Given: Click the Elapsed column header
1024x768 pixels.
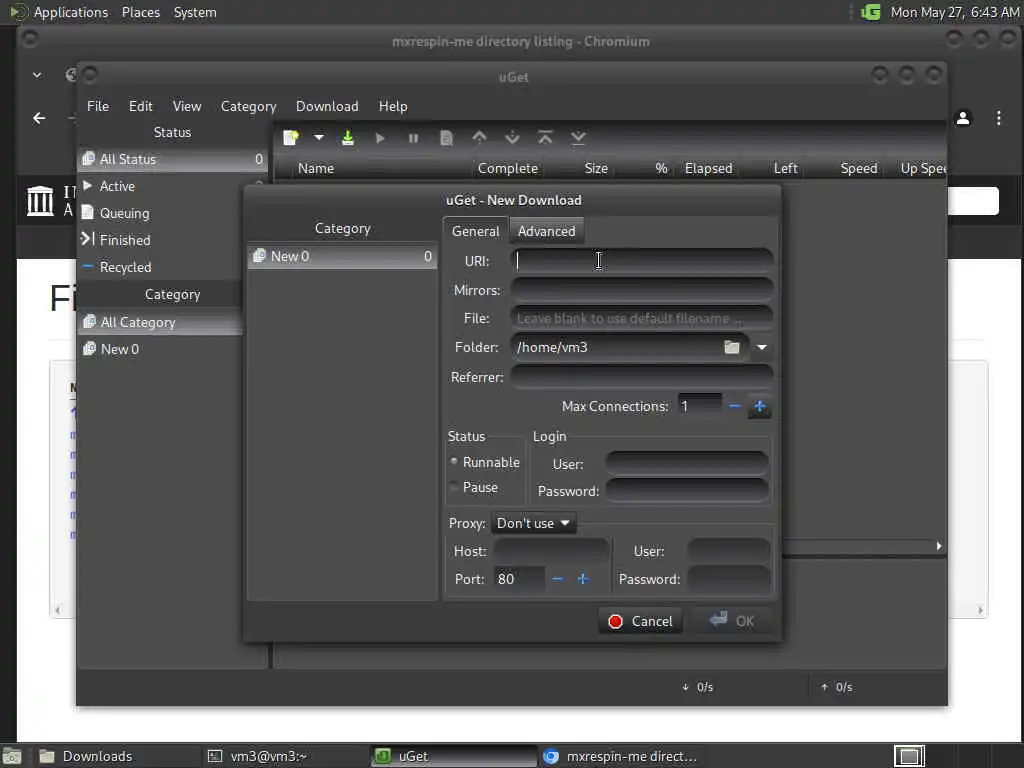Looking at the screenshot, I should (x=709, y=168).
